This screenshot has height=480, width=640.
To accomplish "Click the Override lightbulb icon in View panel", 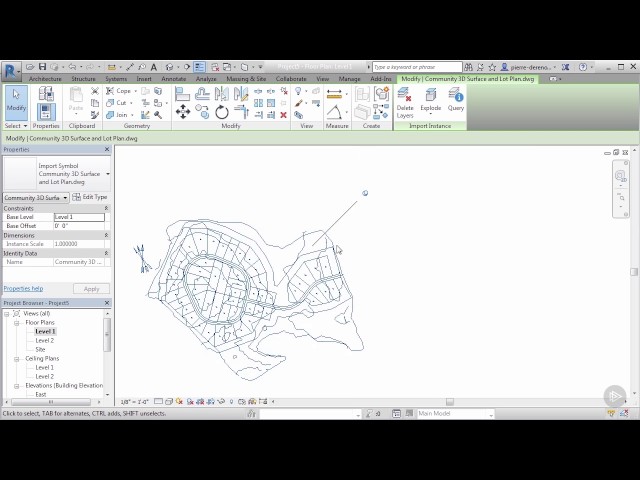I will [x=298, y=91].
